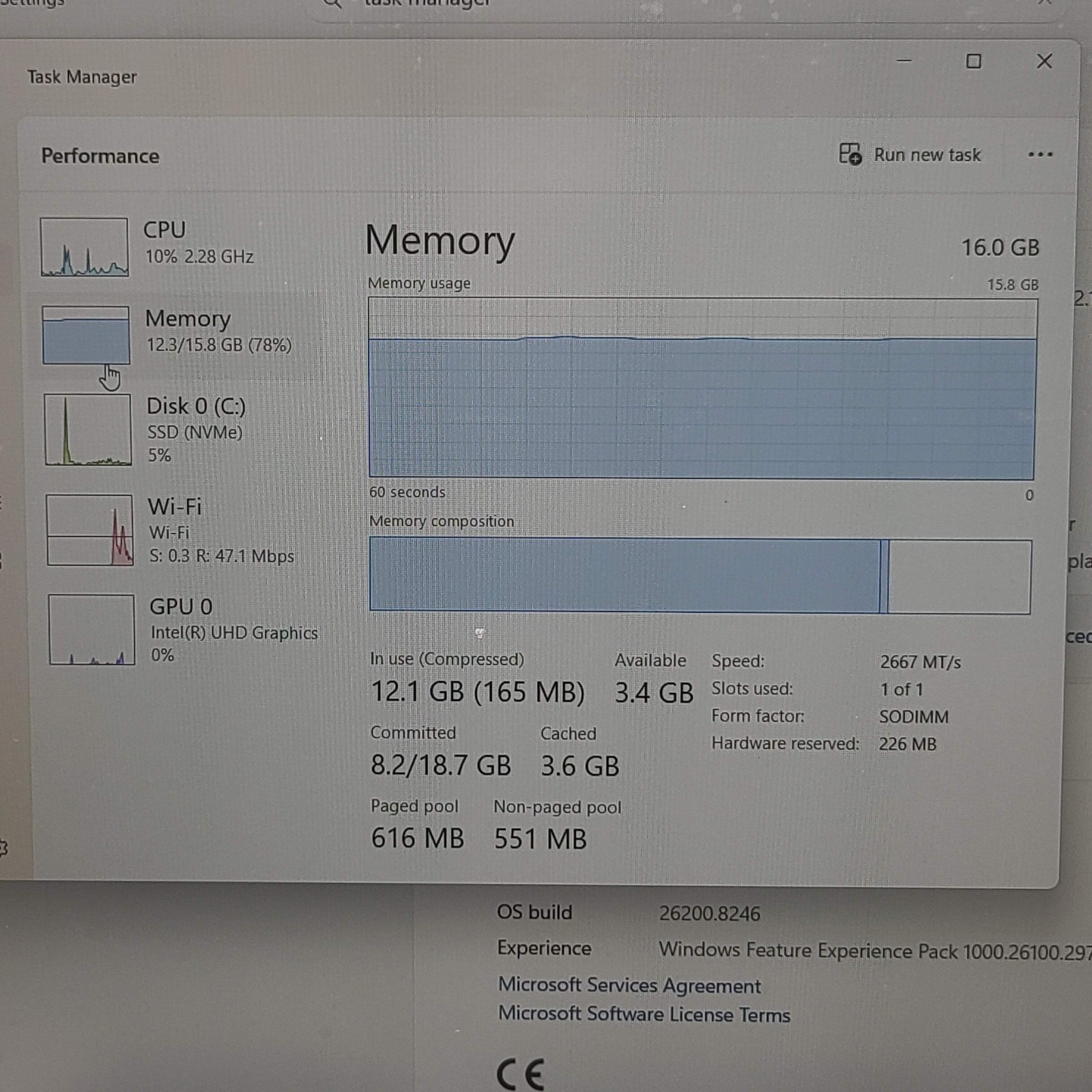Viewport: 1092px width, 1092px height.
Task: Click the CPU label text in sidebar
Action: (x=164, y=230)
